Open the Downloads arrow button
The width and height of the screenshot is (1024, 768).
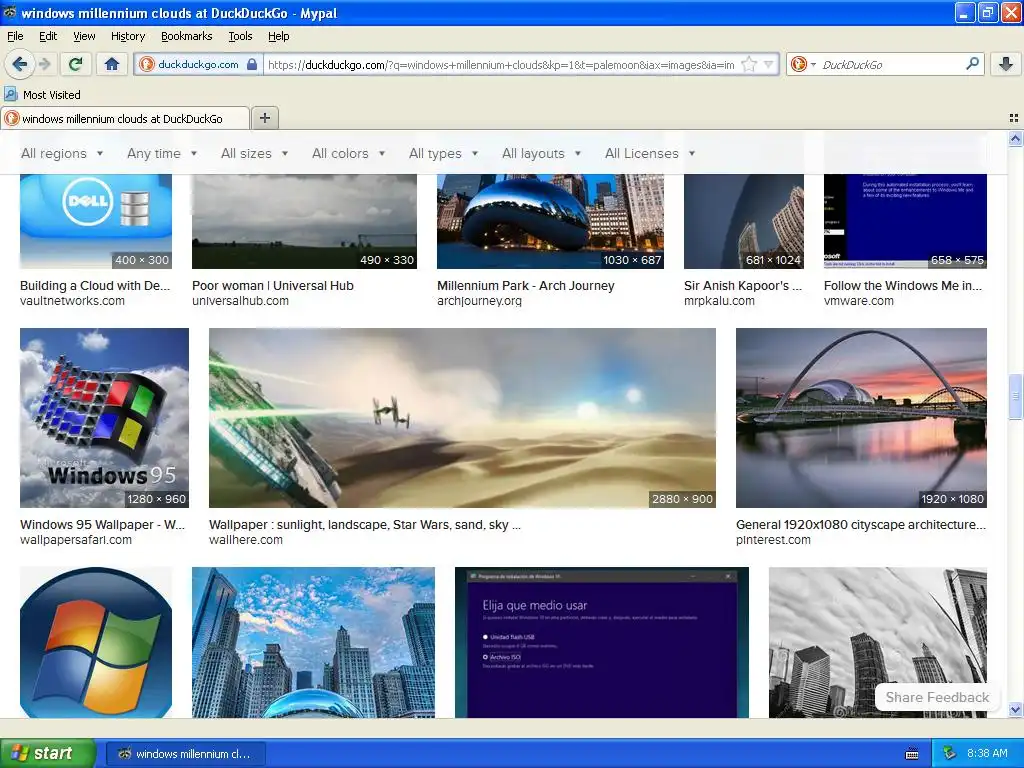point(1006,64)
